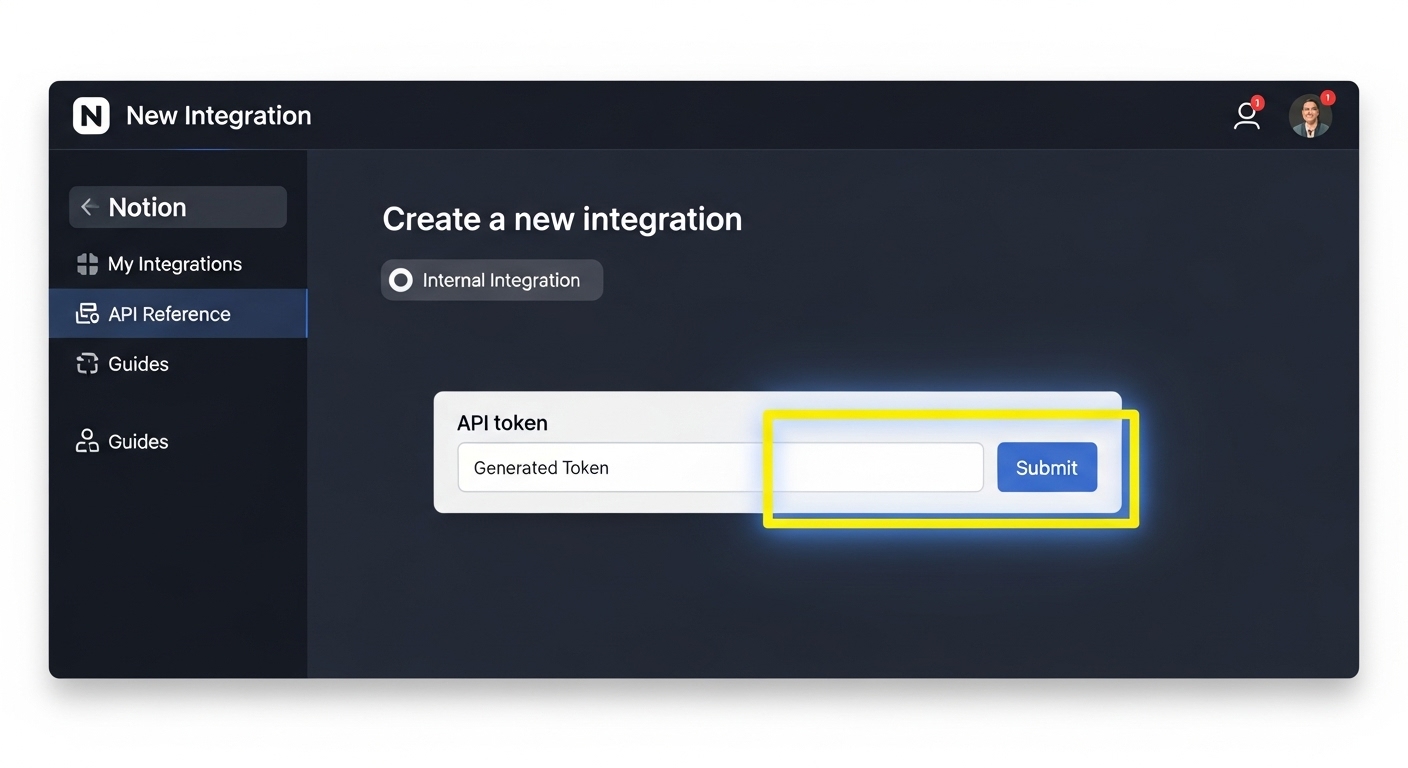
Task: Open the lower Guides entry with people icon
Action: pyautogui.click(x=138, y=442)
